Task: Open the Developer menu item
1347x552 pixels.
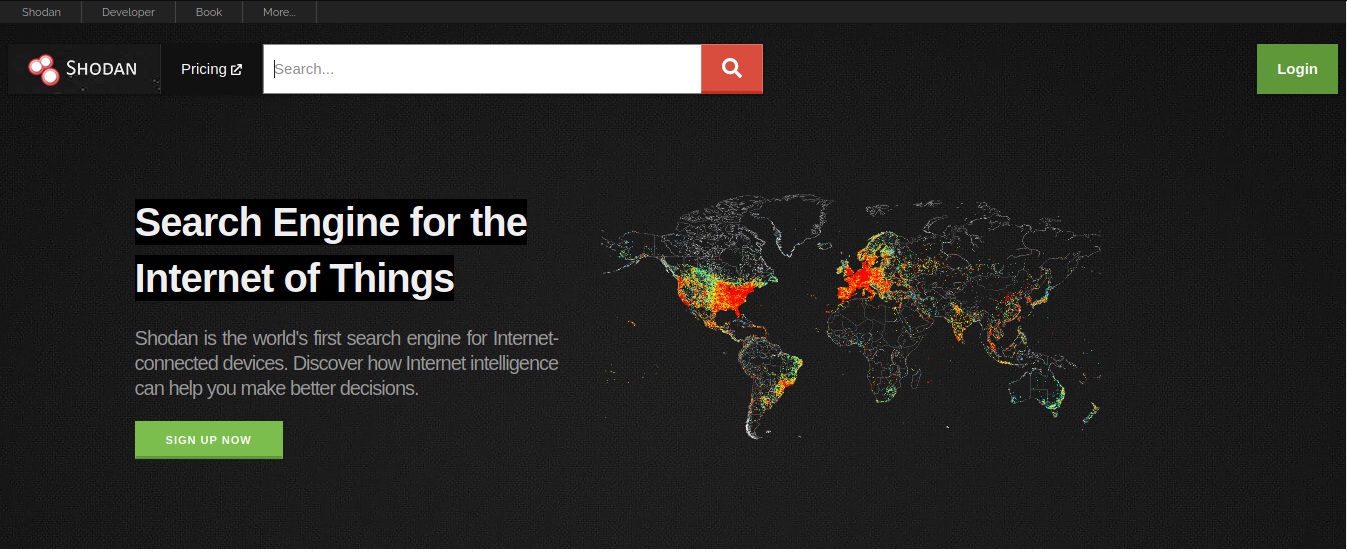Action: coord(128,12)
